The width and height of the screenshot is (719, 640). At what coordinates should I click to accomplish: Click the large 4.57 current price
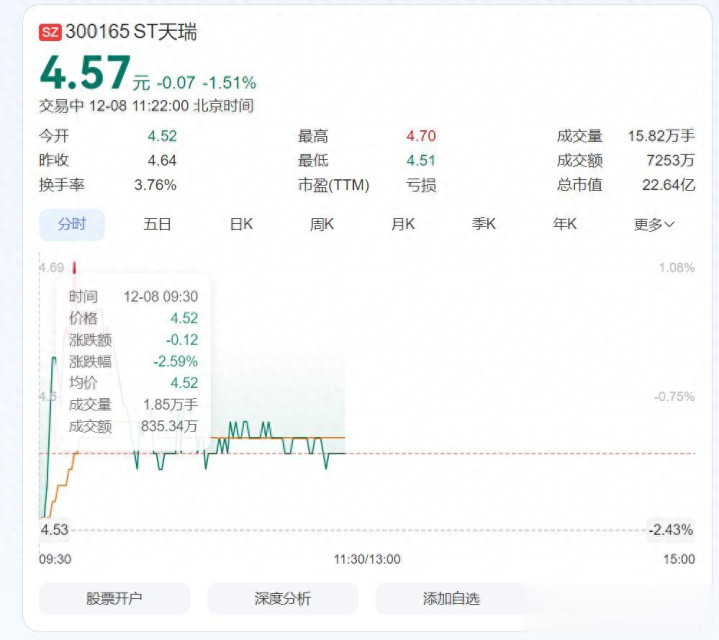click(85, 73)
